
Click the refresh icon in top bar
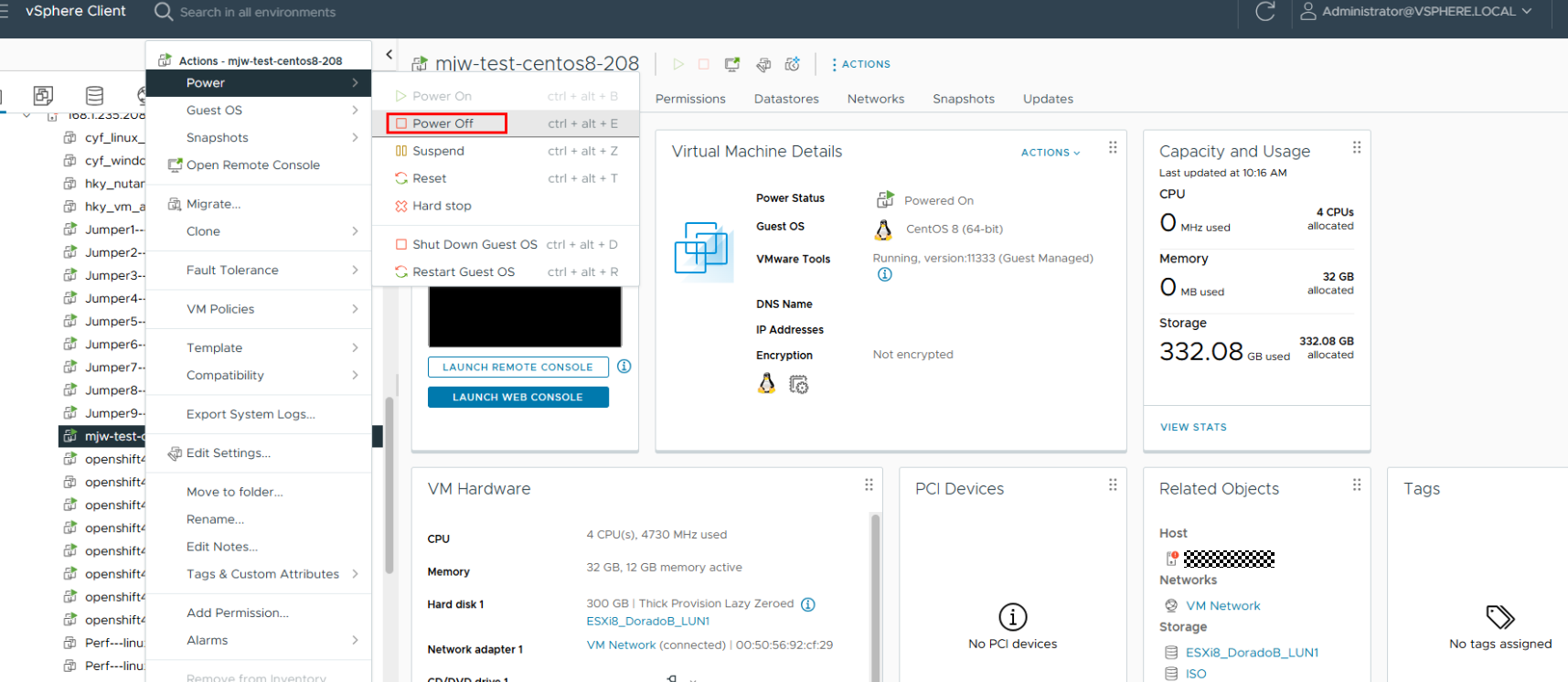(x=1265, y=12)
